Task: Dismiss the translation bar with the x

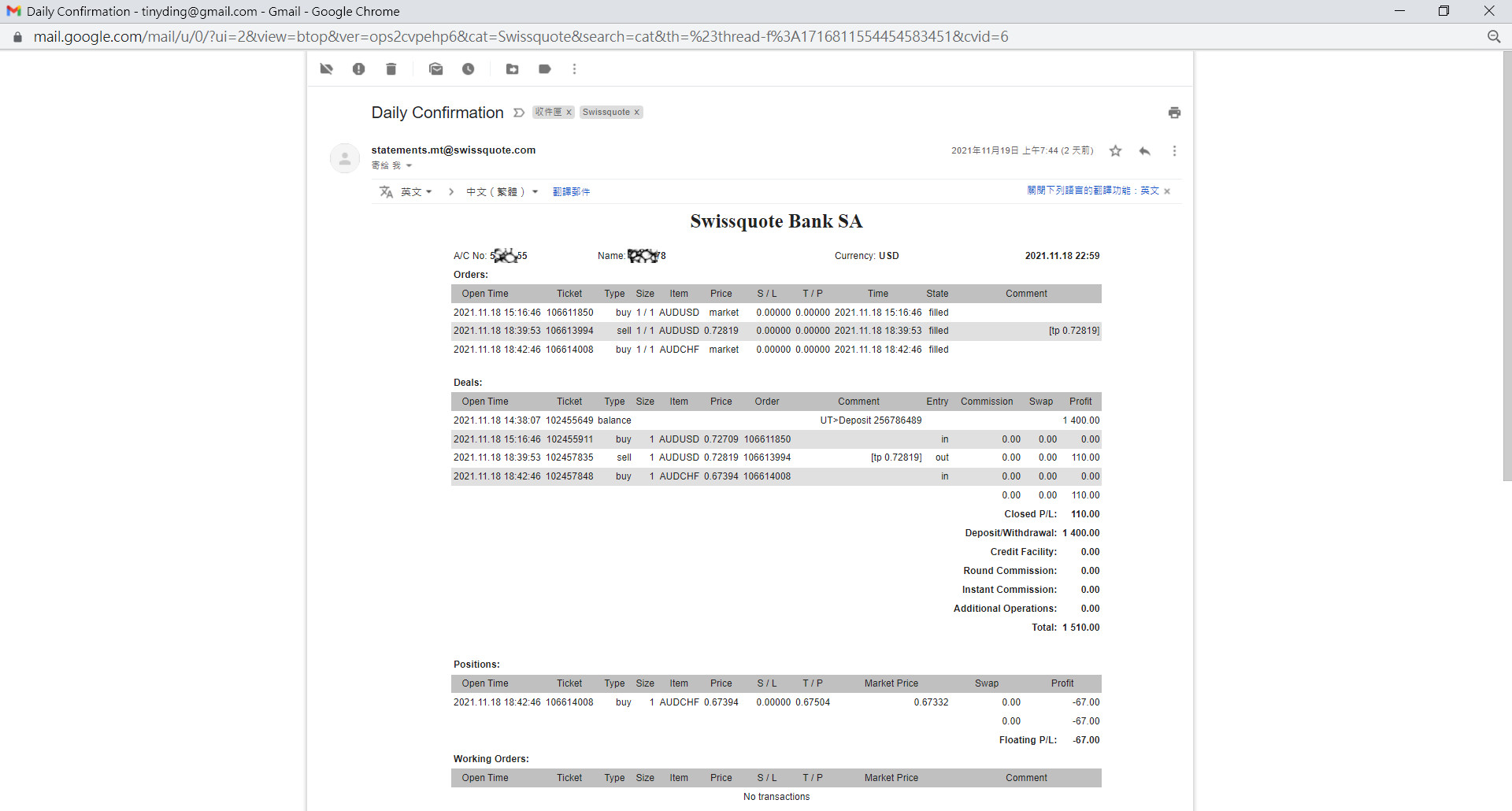Action: click(1167, 191)
